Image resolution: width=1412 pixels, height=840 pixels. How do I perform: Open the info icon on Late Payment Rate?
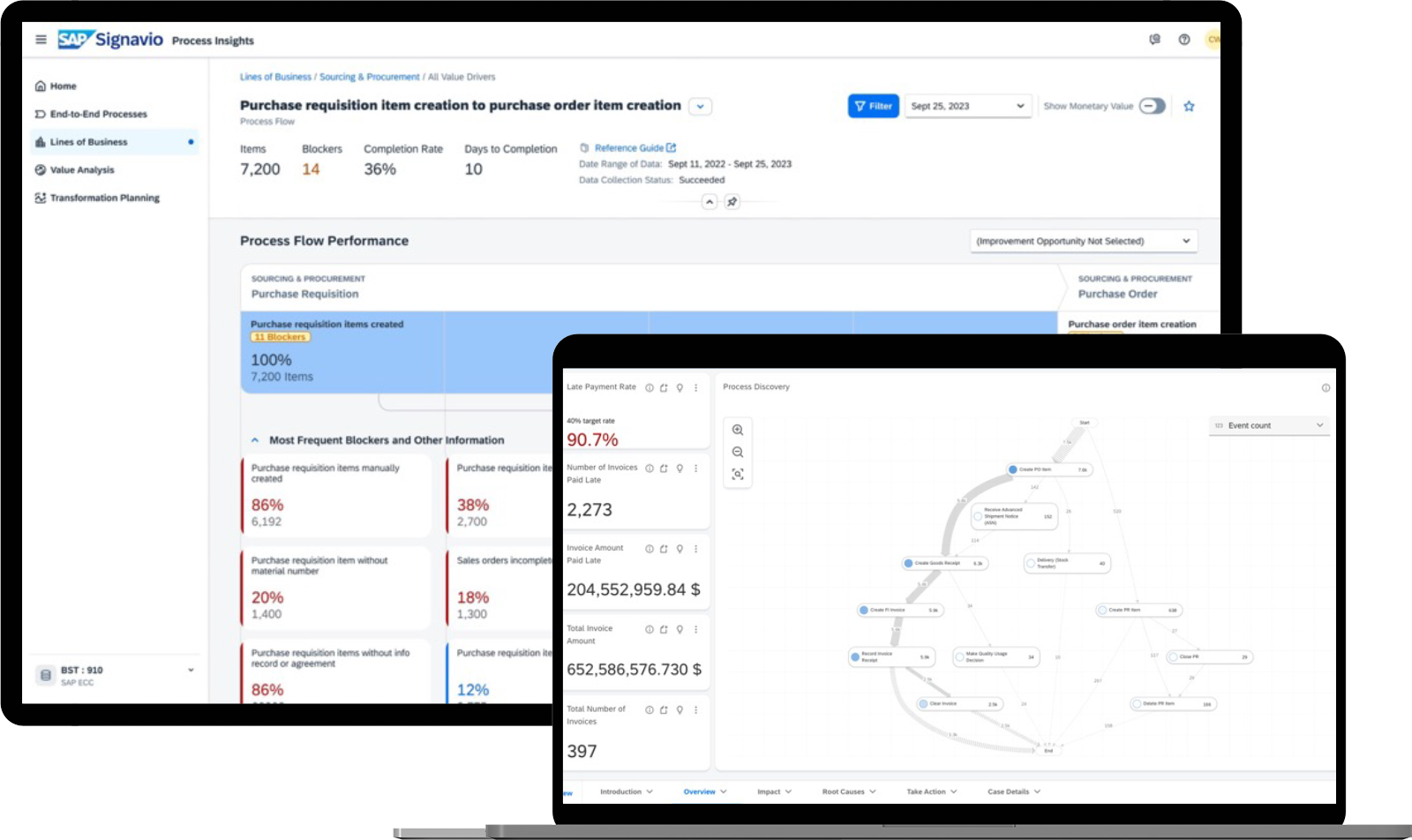[x=649, y=386]
